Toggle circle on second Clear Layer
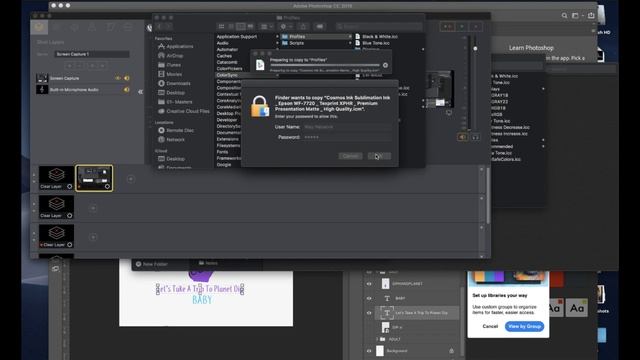 click(69, 216)
